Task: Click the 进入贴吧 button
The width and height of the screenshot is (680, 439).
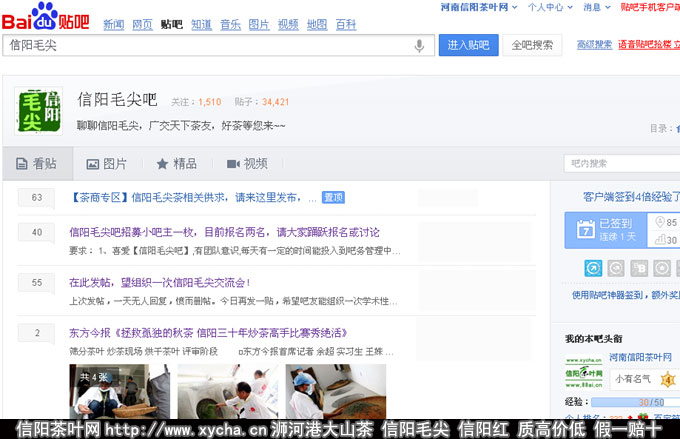Action: (468, 45)
